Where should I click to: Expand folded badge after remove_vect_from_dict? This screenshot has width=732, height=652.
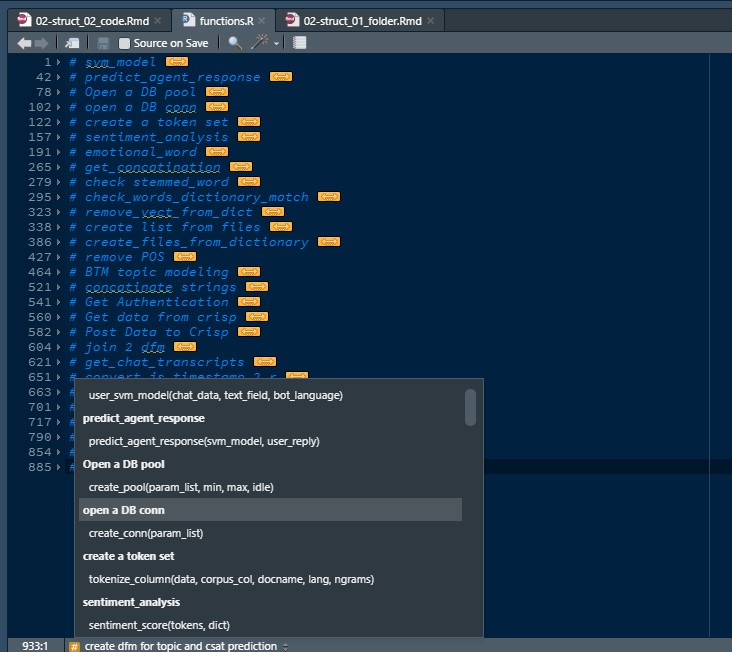point(273,212)
